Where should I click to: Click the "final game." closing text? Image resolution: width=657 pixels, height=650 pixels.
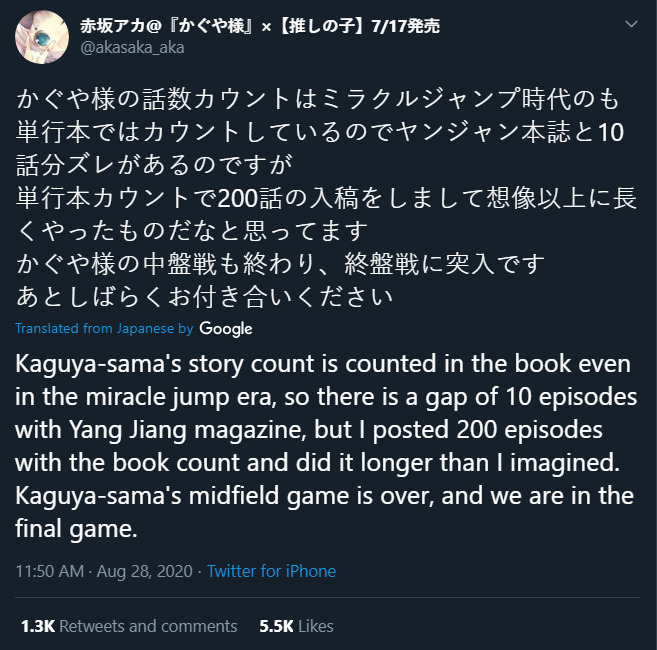[76, 529]
